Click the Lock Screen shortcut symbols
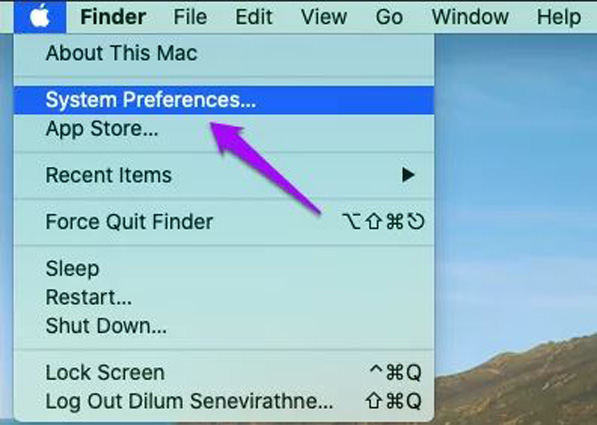Screen dimensions: 597x425 click(x=396, y=372)
